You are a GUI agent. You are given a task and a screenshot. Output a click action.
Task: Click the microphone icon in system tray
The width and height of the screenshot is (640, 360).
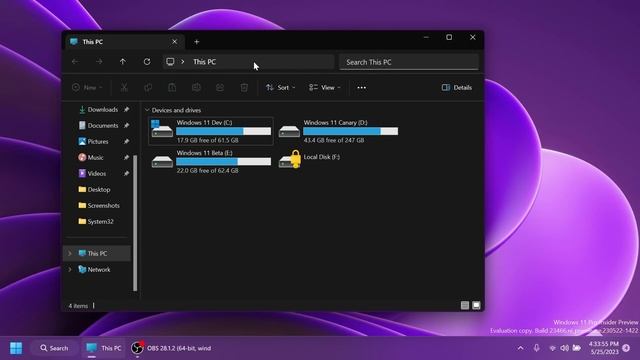(x=536, y=348)
